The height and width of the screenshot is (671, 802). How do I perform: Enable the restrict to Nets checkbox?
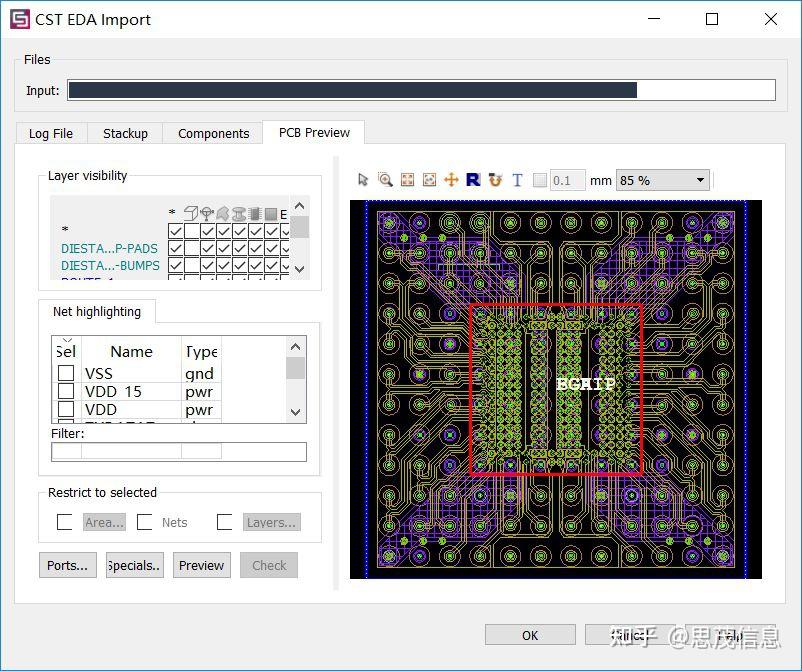pos(145,522)
